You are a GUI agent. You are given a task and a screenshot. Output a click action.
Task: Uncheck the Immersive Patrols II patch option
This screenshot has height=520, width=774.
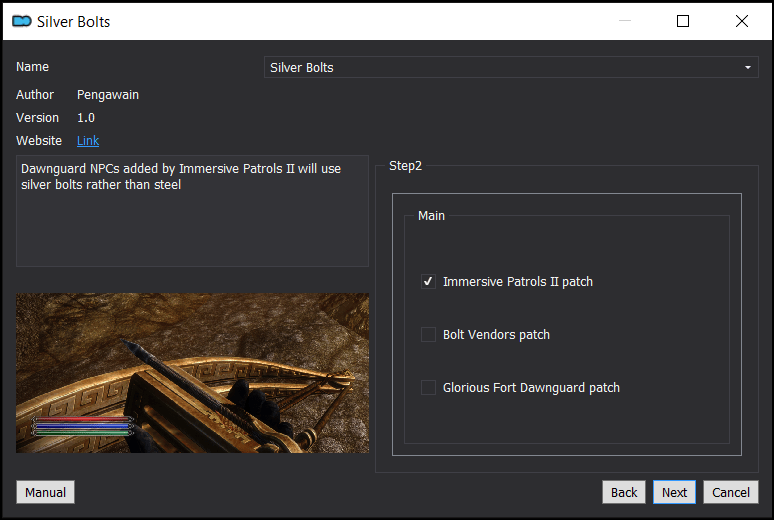[428, 281]
